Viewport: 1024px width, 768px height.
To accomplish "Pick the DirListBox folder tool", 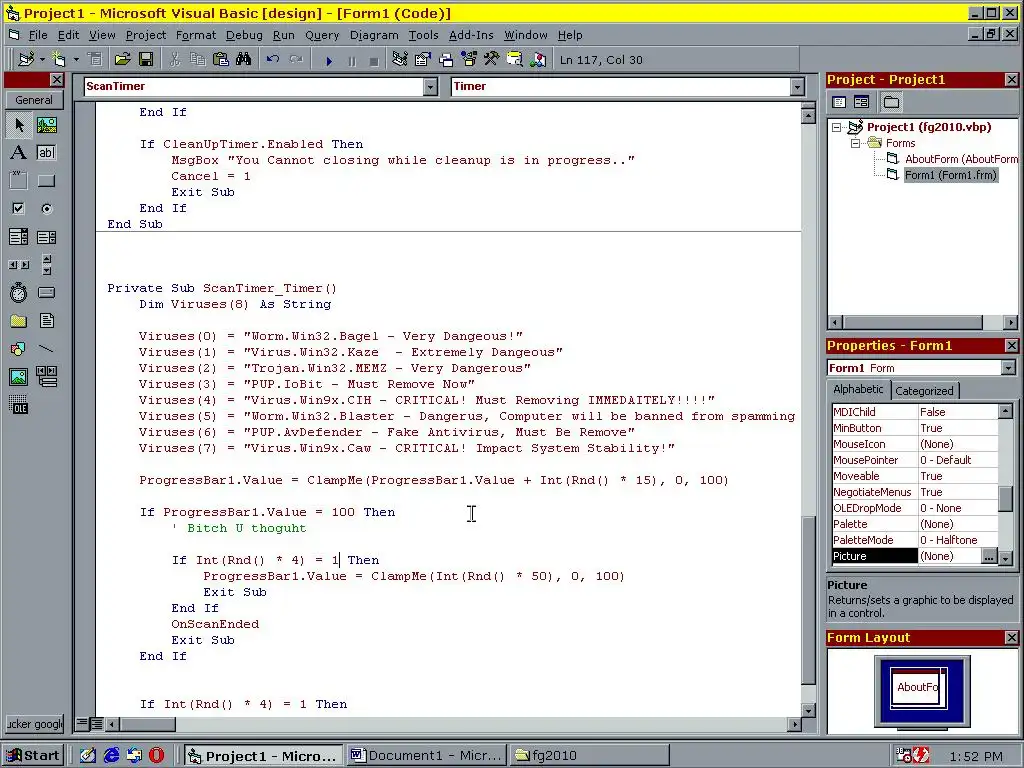I will pos(18,321).
